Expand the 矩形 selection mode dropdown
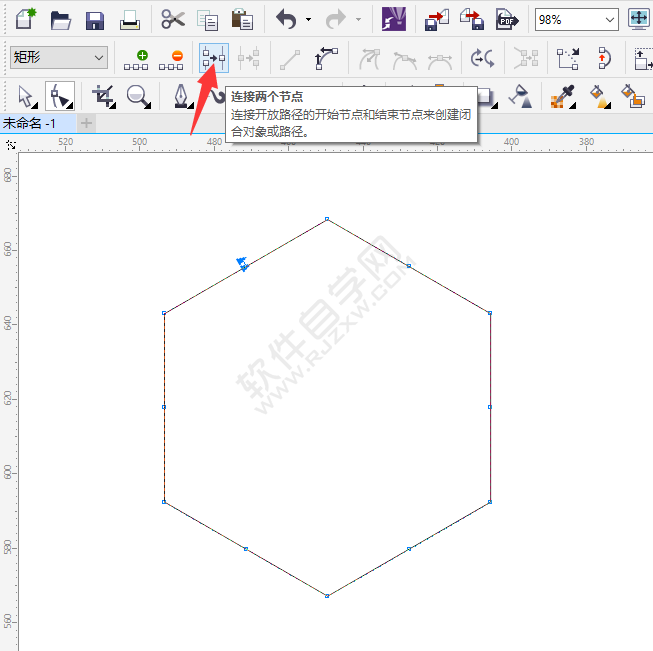The height and width of the screenshot is (651, 653). pos(97,59)
